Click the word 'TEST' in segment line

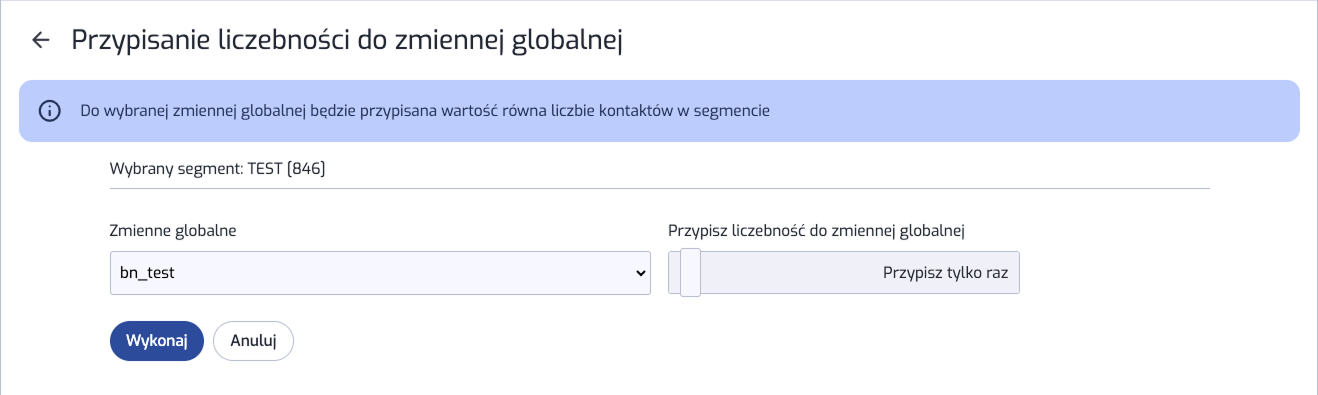(264, 169)
